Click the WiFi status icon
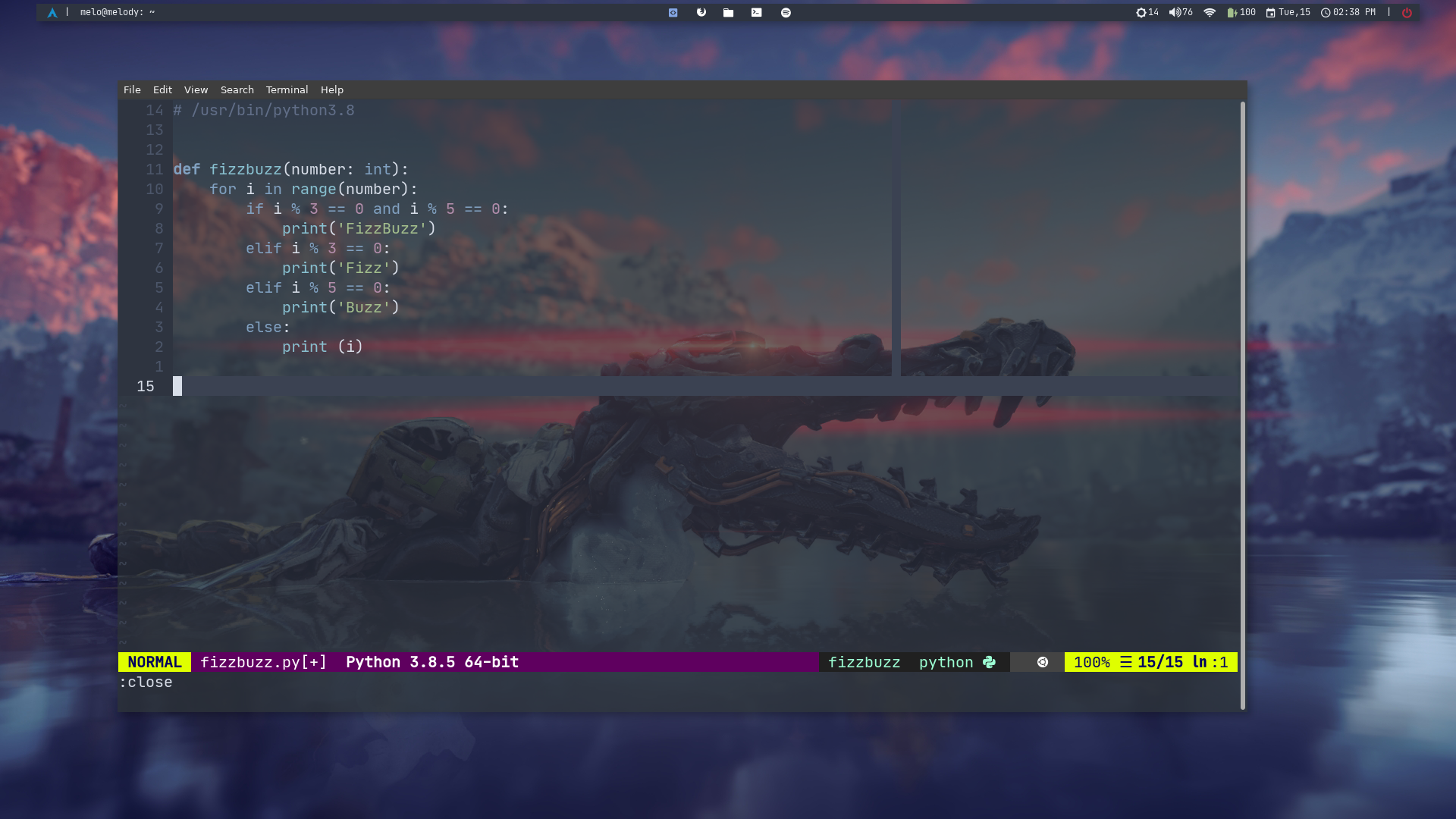Viewport: 1456px width, 819px height. [x=1210, y=12]
